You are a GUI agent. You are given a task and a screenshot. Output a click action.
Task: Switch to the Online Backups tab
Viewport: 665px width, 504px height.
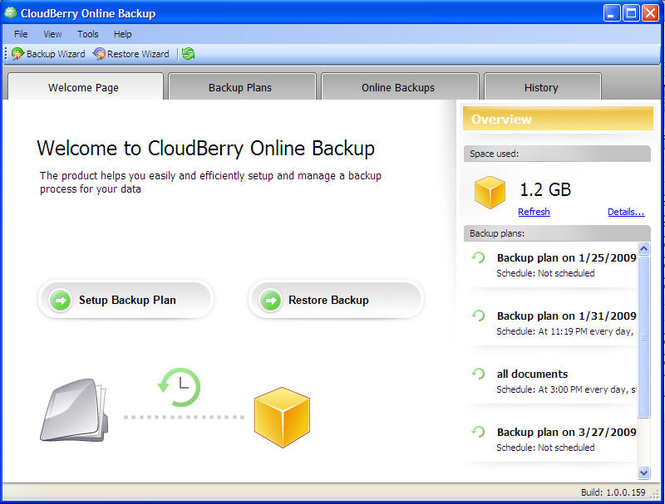click(x=400, y=87)
